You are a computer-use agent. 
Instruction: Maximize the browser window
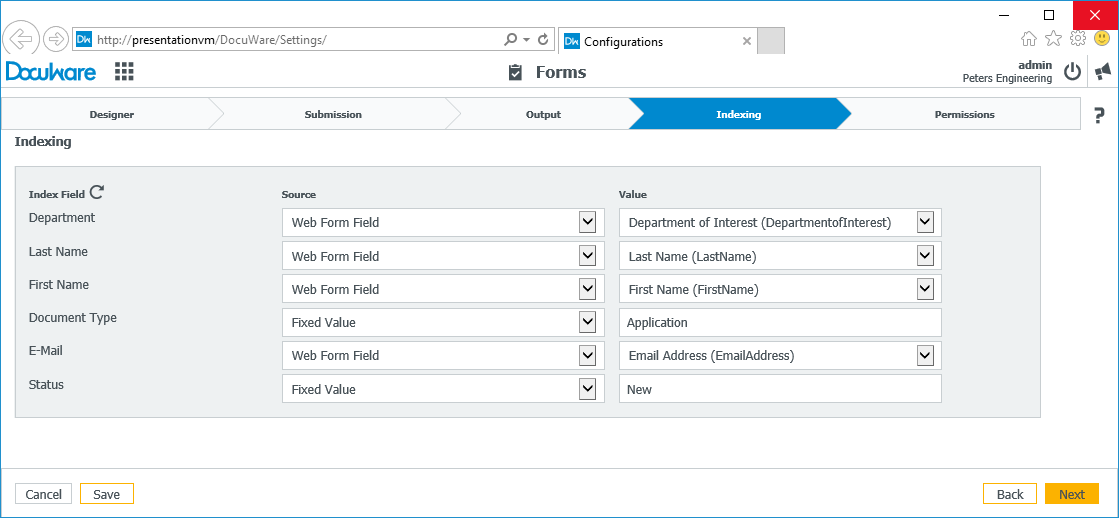(1048, 14)
